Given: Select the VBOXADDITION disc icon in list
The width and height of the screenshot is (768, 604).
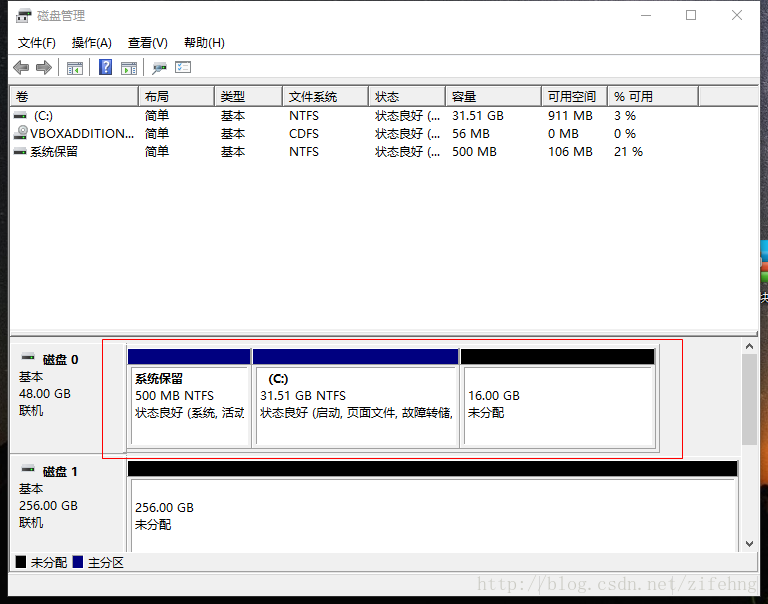Looking at the screenshot, I should 21,132.
